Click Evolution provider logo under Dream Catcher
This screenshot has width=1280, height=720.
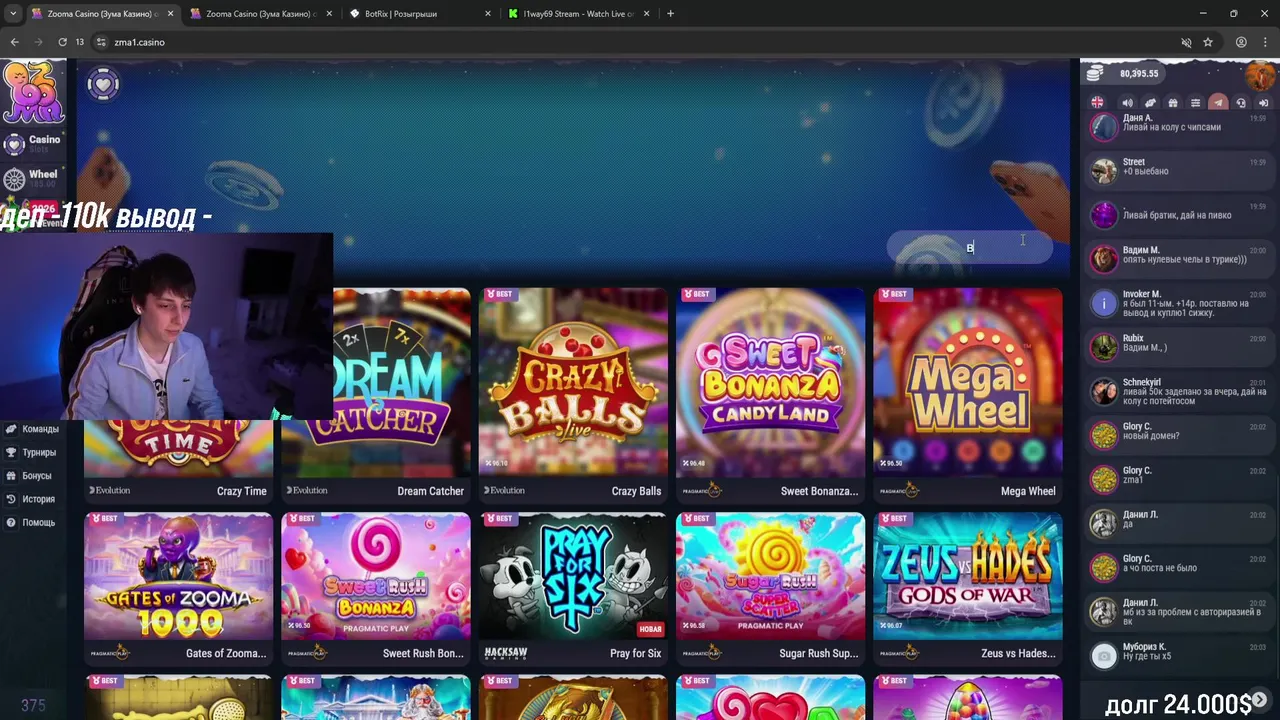click(x=307, y=490)
